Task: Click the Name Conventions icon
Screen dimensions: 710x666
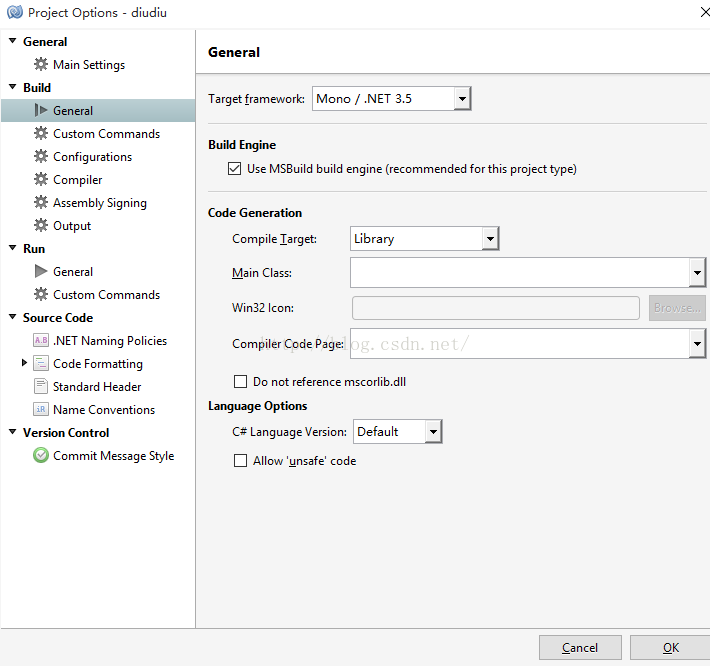Action: pos(41,409)
